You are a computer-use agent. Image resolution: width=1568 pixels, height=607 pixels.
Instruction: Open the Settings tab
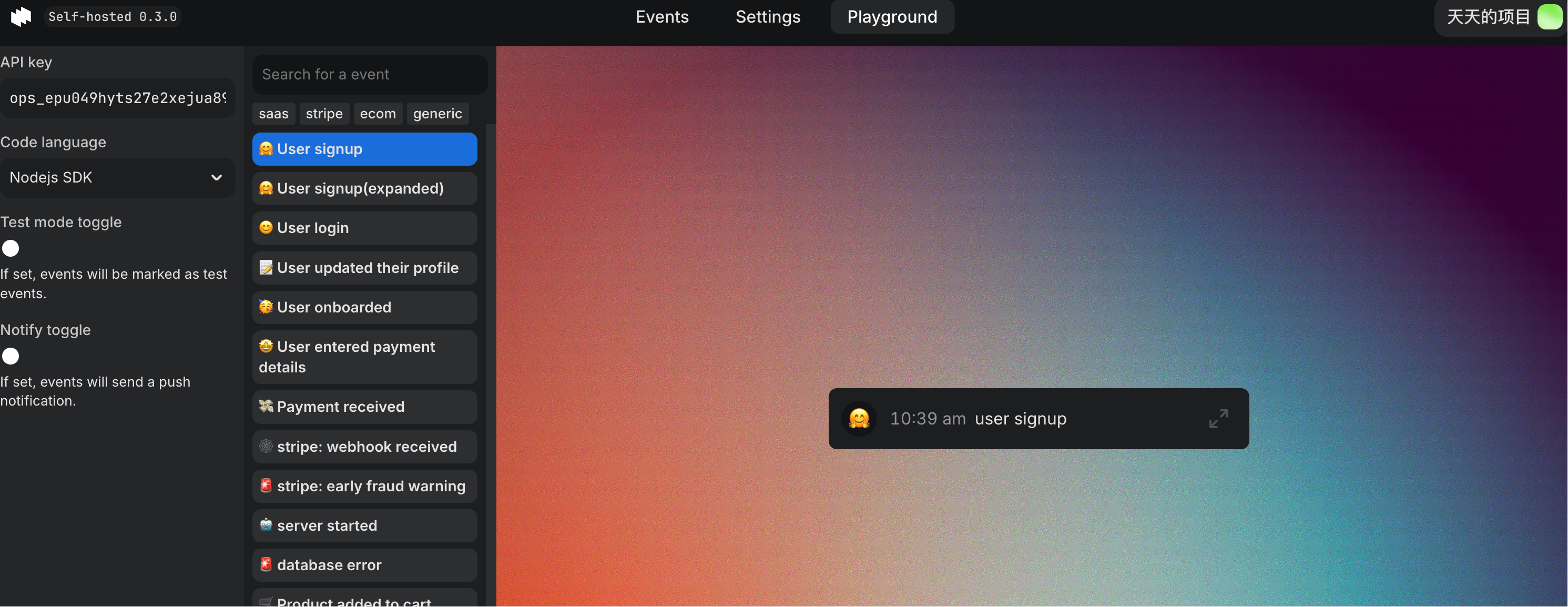(768, 16)
